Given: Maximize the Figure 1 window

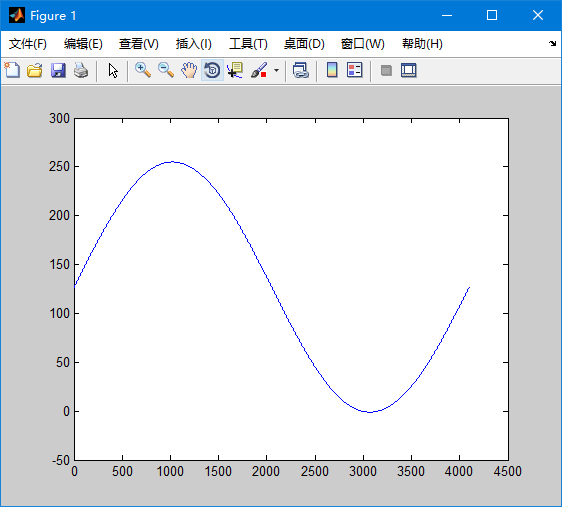Looking at the screenshot, I should (492, 15).
